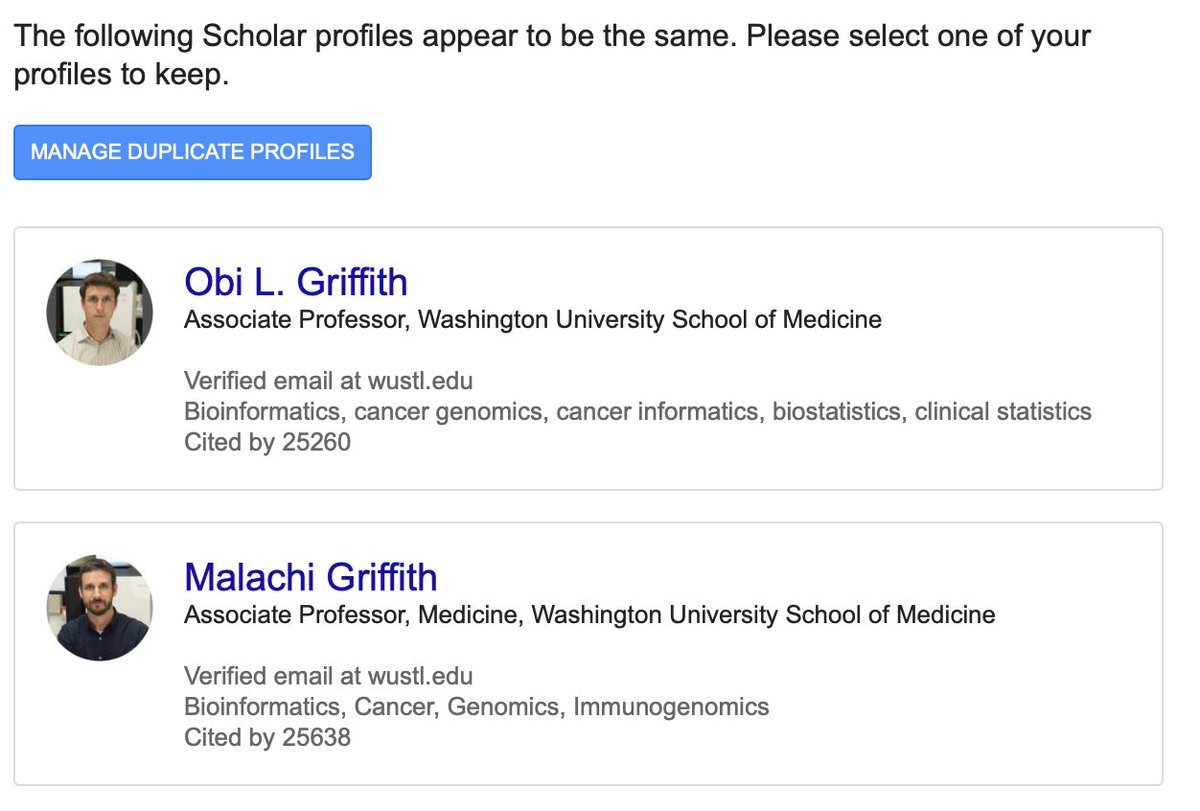Open the Malachi Griffith profile link
Screen dimensions: 1200x811
tap(311, 577)
